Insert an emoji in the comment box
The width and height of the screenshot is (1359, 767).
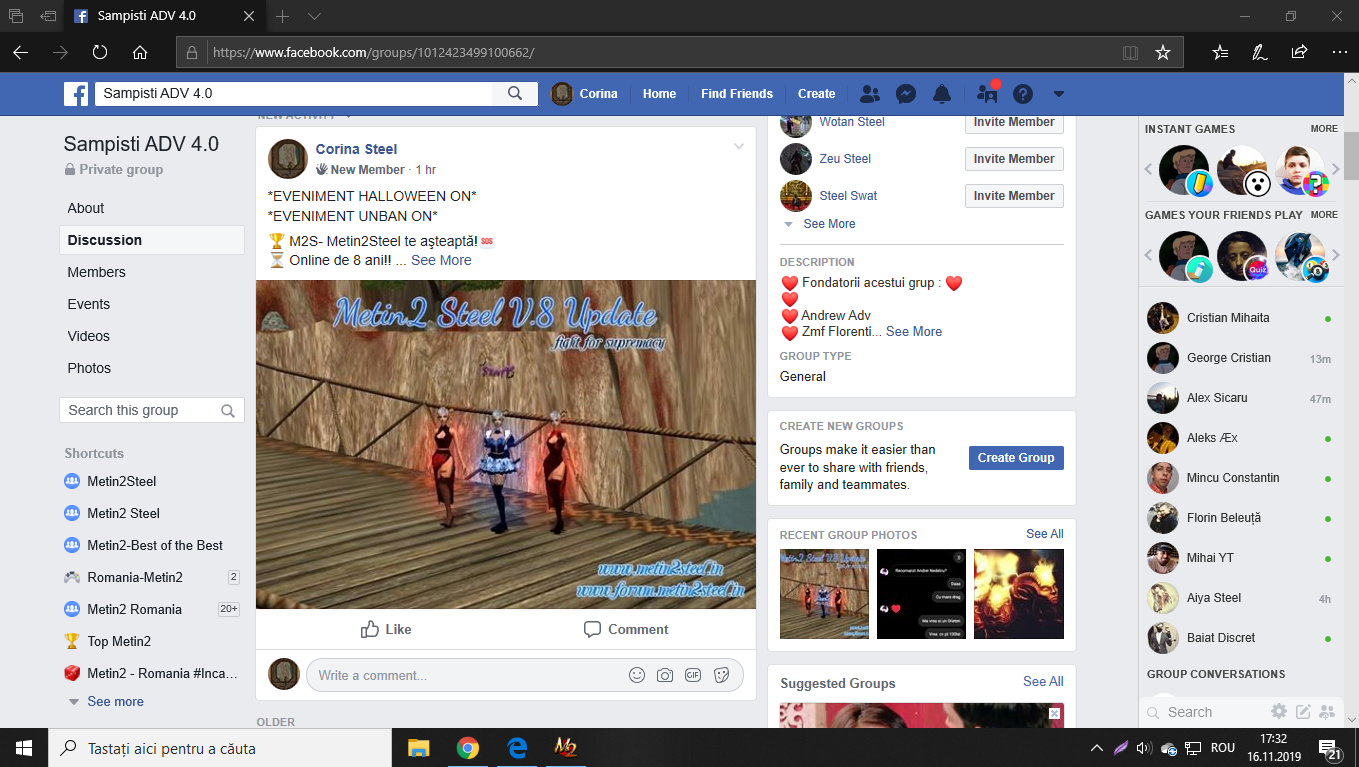[x=637, y=675]
